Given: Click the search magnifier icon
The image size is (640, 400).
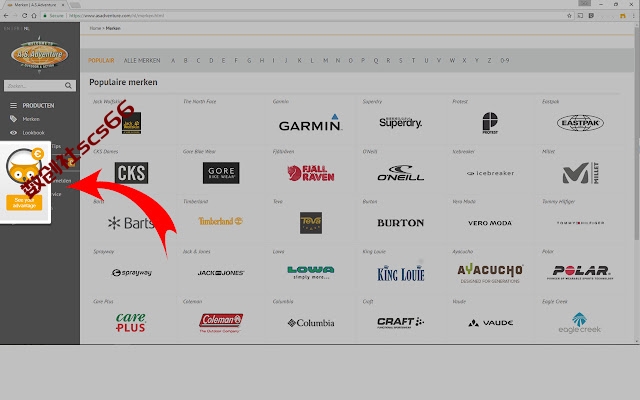Looking at the screenshot, I should (x=68, y=85).
